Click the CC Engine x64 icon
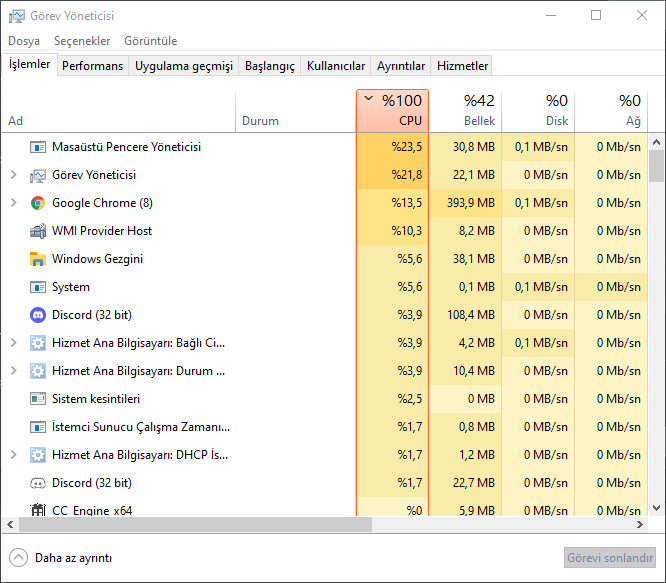The height and width of the screenshot is (583, 666). (38, 510)
